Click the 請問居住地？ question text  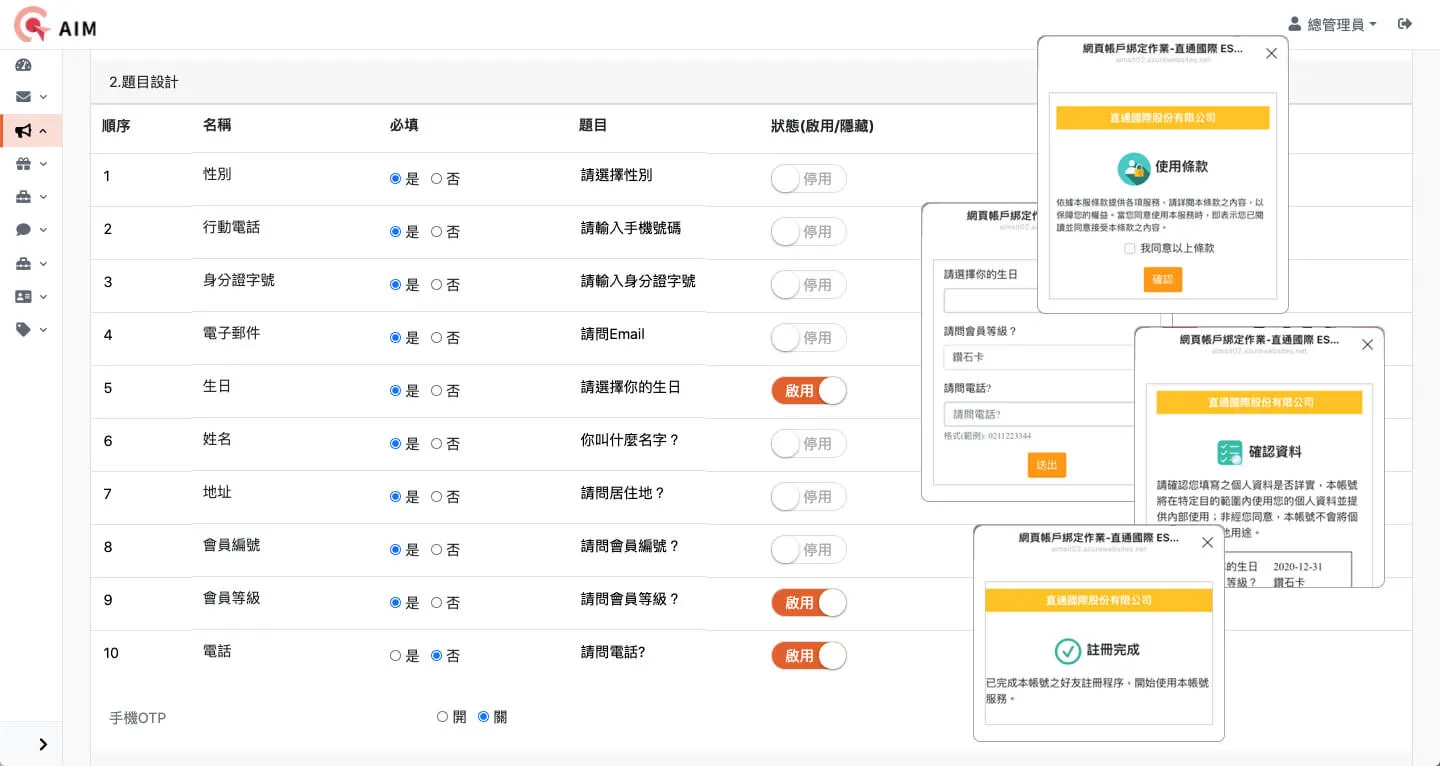point(623,493)
